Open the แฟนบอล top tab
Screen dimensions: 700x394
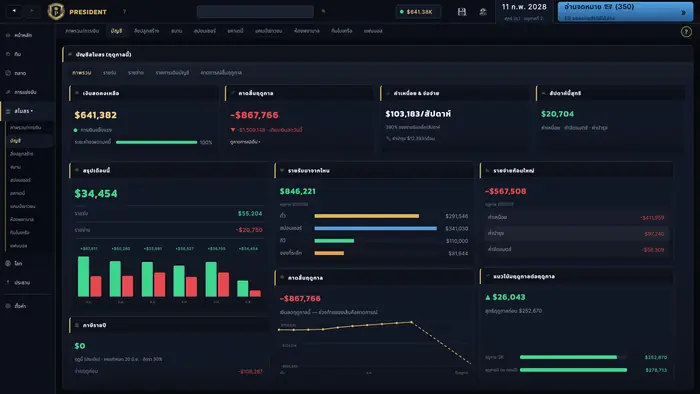click(x=373, y=31)
